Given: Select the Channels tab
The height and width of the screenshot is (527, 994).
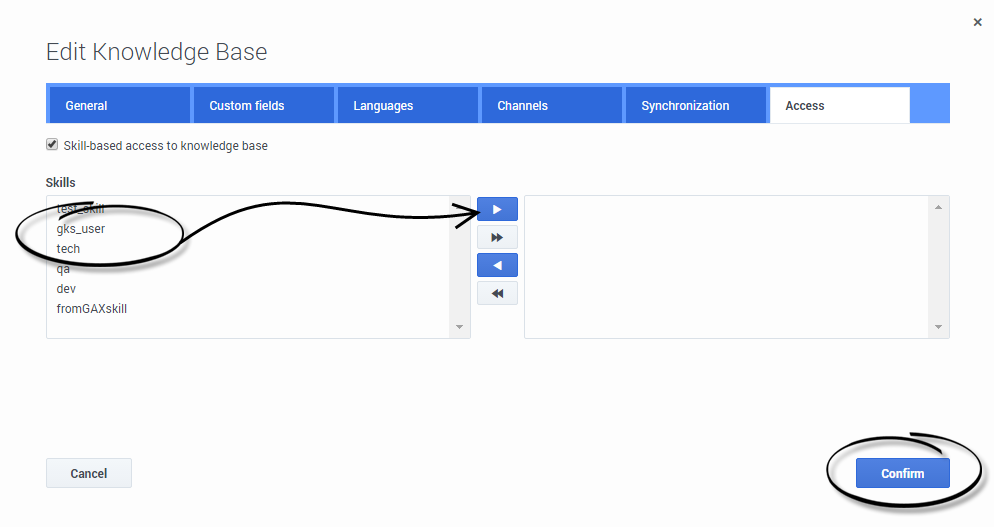Looking at the screenshot, I should click(x=550, y=105).
